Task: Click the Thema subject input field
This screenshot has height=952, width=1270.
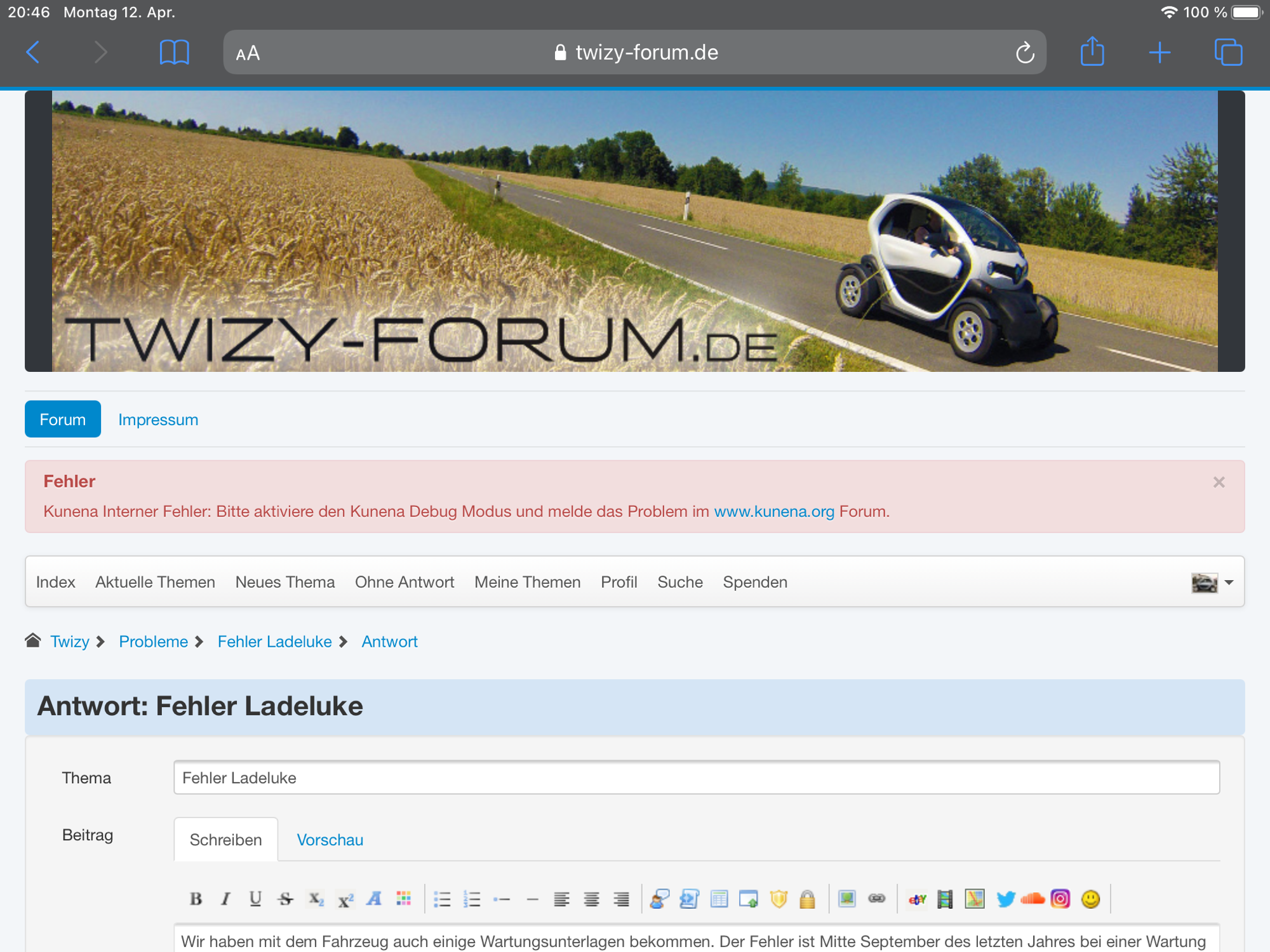Action: pyautogui.click(x=696, y=777)
